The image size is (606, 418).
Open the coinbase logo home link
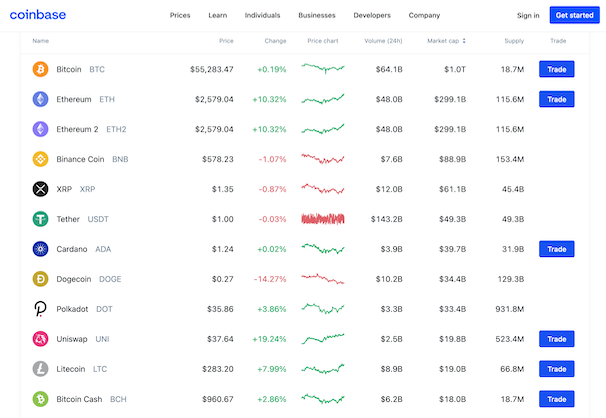click(x=38, y=15)
